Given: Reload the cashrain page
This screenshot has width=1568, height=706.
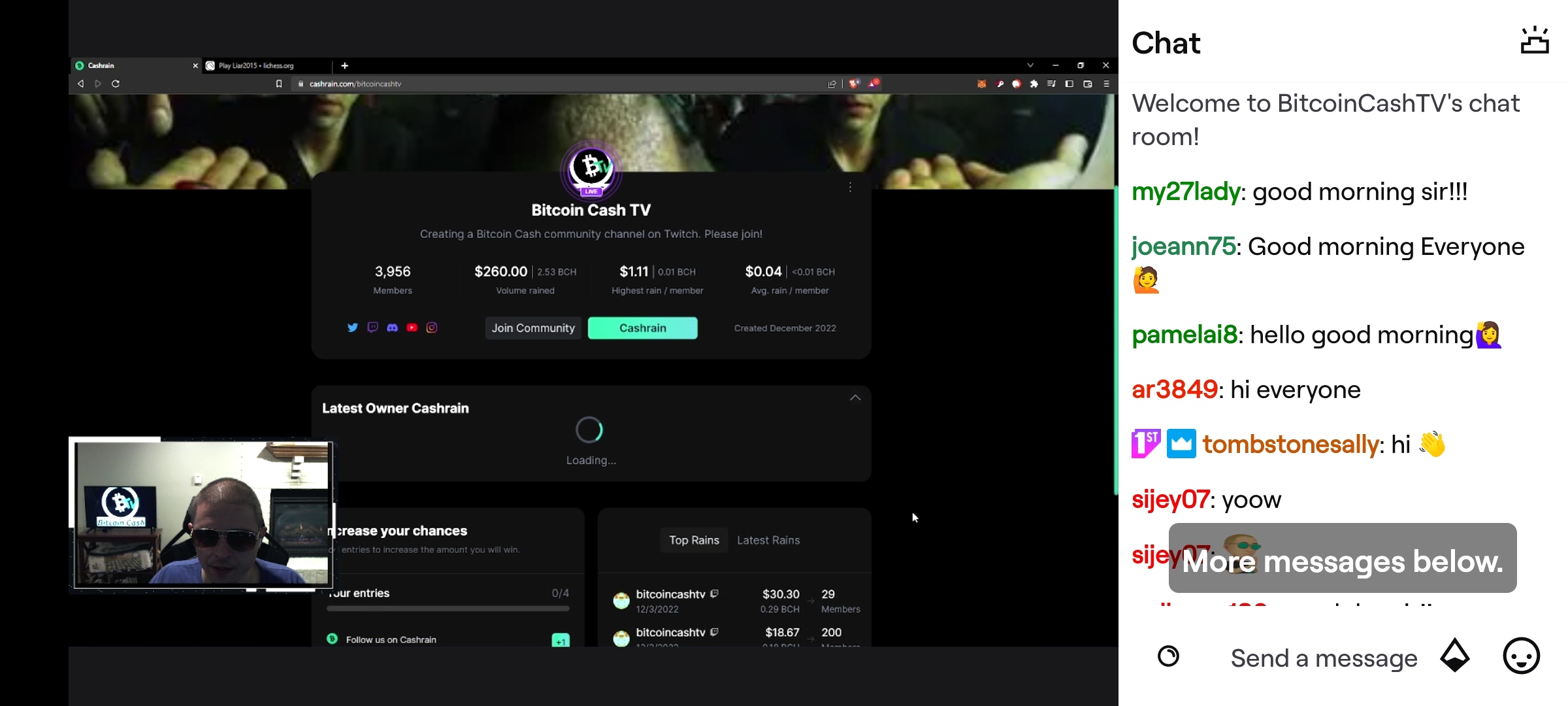Looking at the screenshot, I should [x=116, y=84].
